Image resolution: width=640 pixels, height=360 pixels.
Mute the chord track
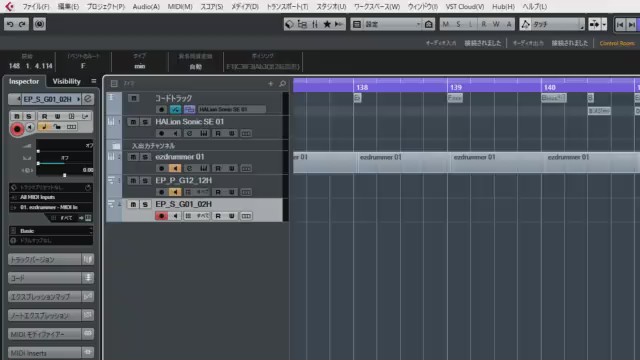pyautogui.click(x=133, y=98)
